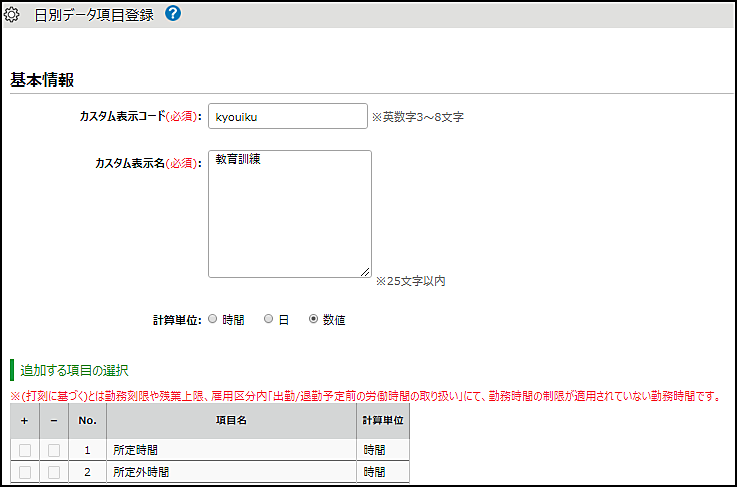Click the red note beginning ※(打刻に基づく)

click(366, 396)
